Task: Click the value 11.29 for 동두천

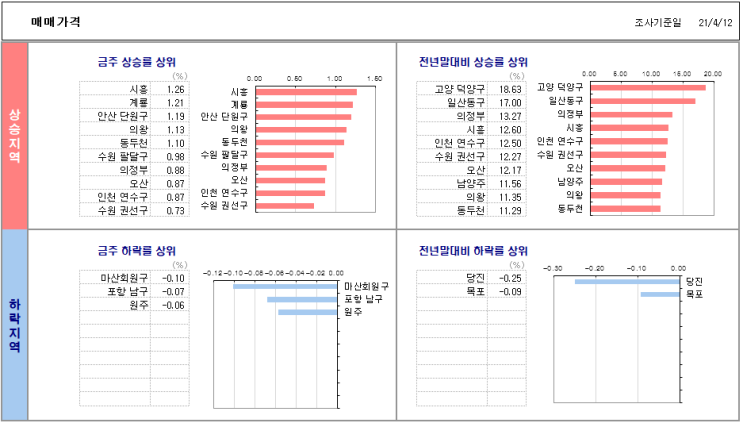Action: point(510,211)
